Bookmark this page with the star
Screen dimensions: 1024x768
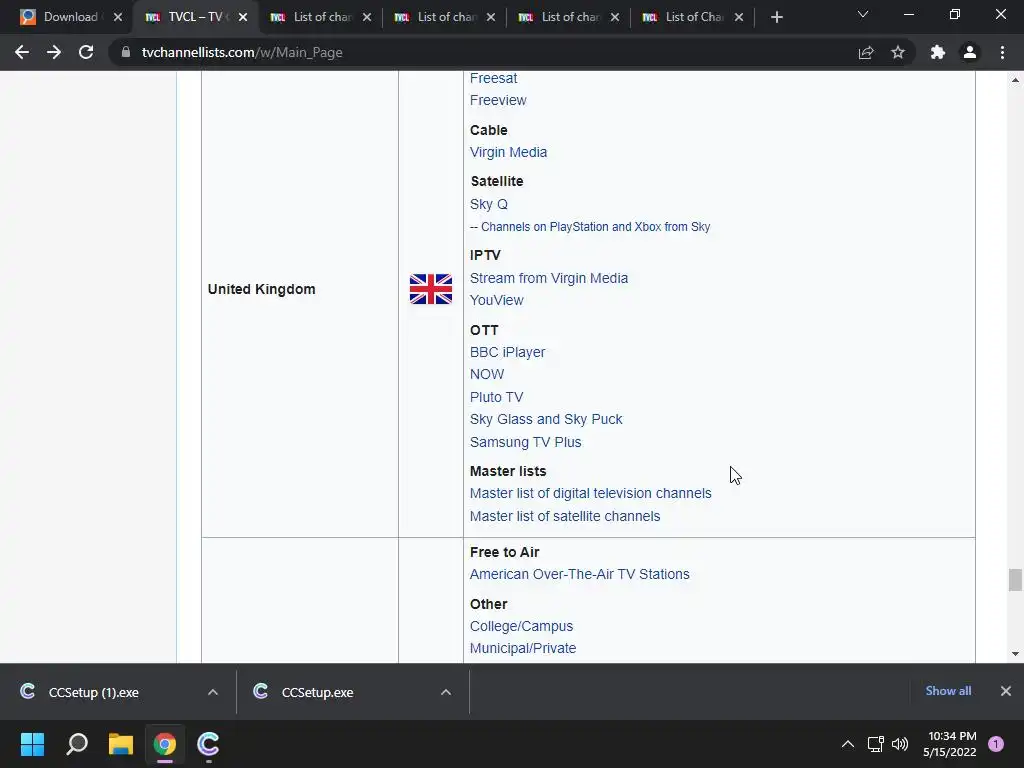point(898,52)
